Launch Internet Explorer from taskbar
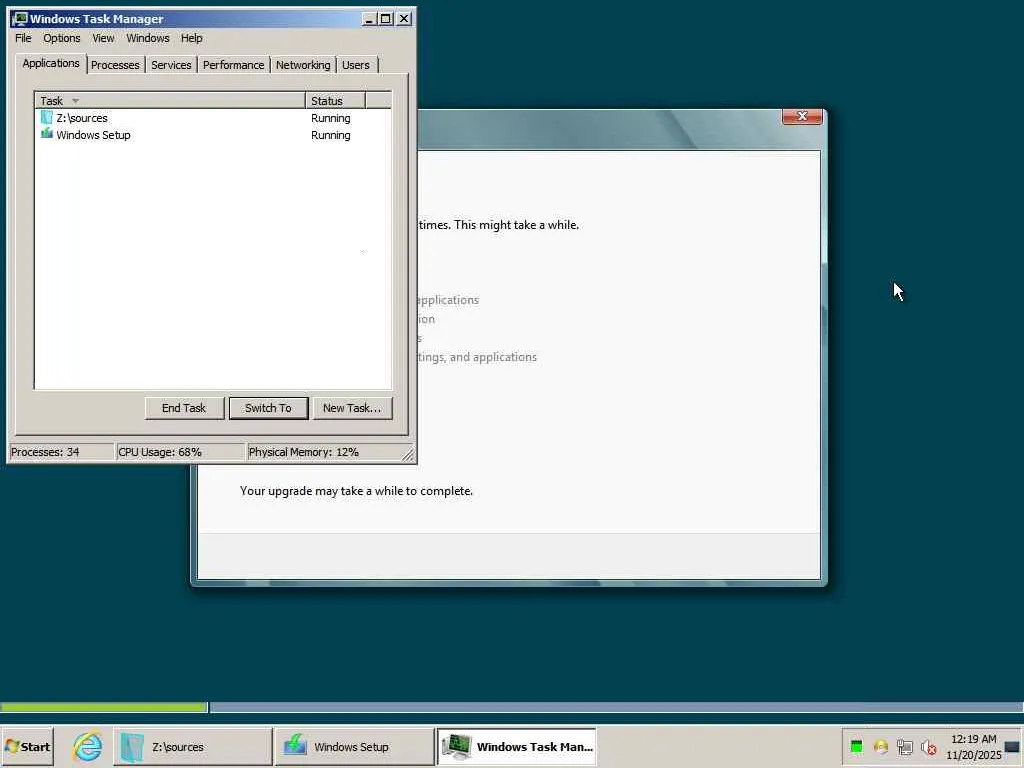The width and height of the screenshot is (1024, 768). pos(87,746)
